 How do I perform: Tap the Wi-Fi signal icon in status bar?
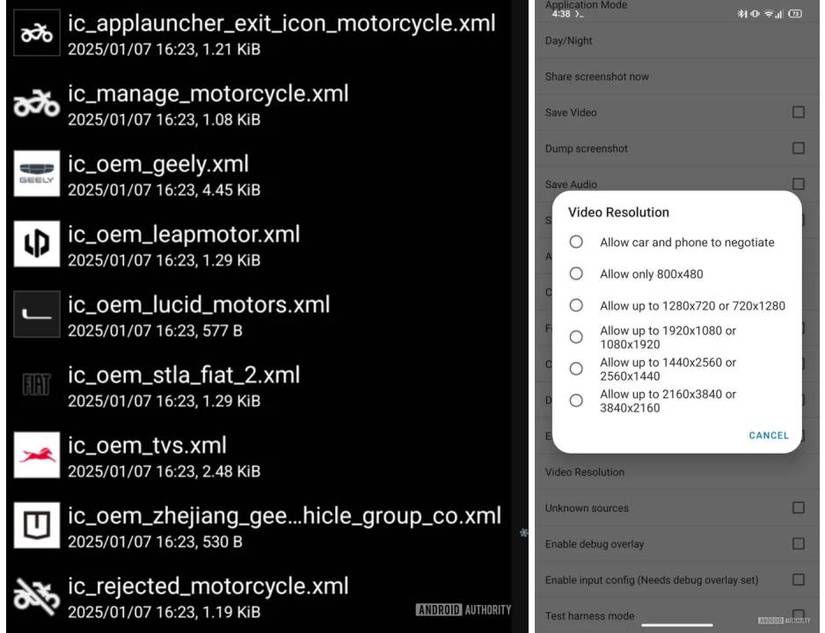coord(768,14)
